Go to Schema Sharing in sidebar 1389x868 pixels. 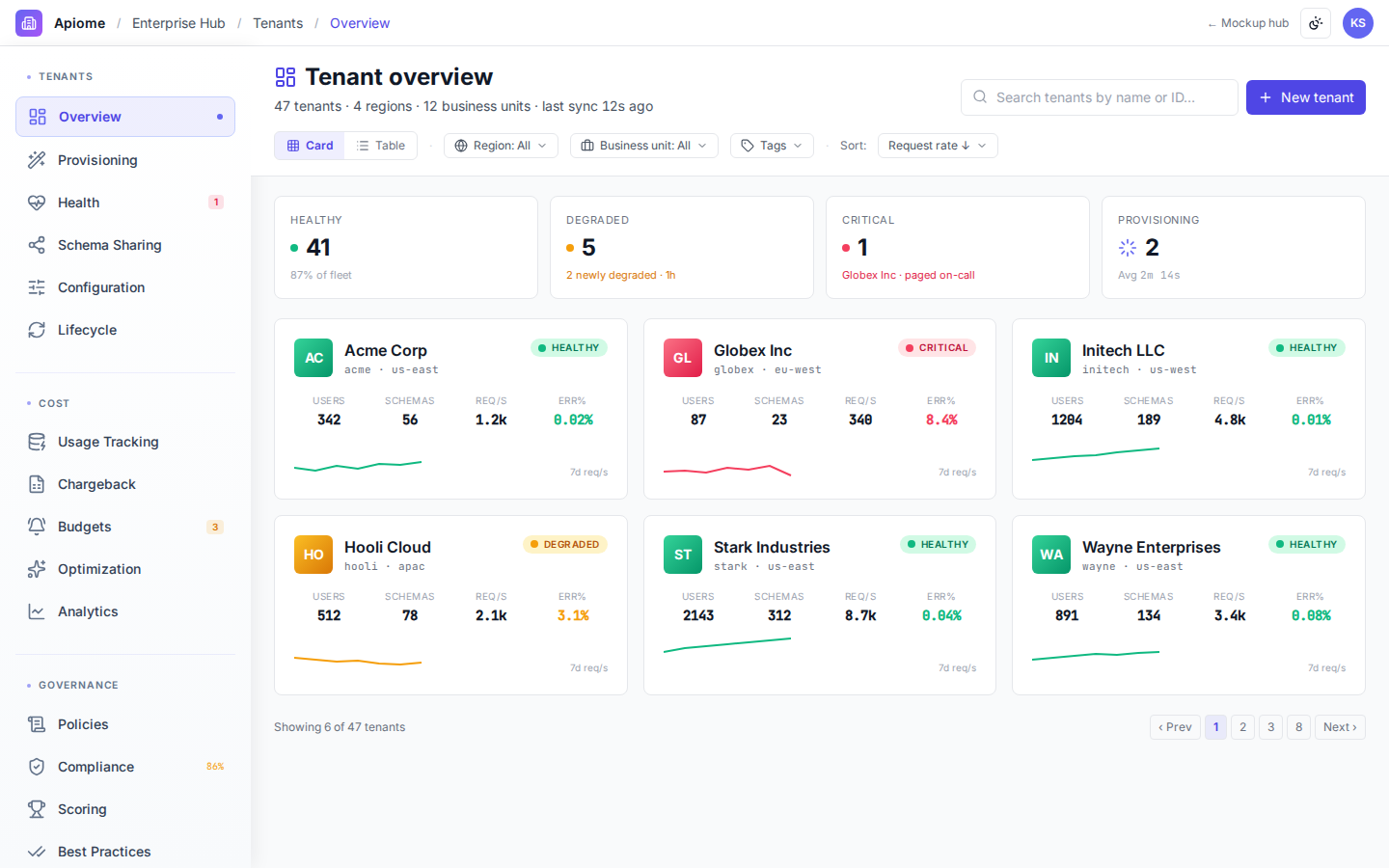[125, 245]
